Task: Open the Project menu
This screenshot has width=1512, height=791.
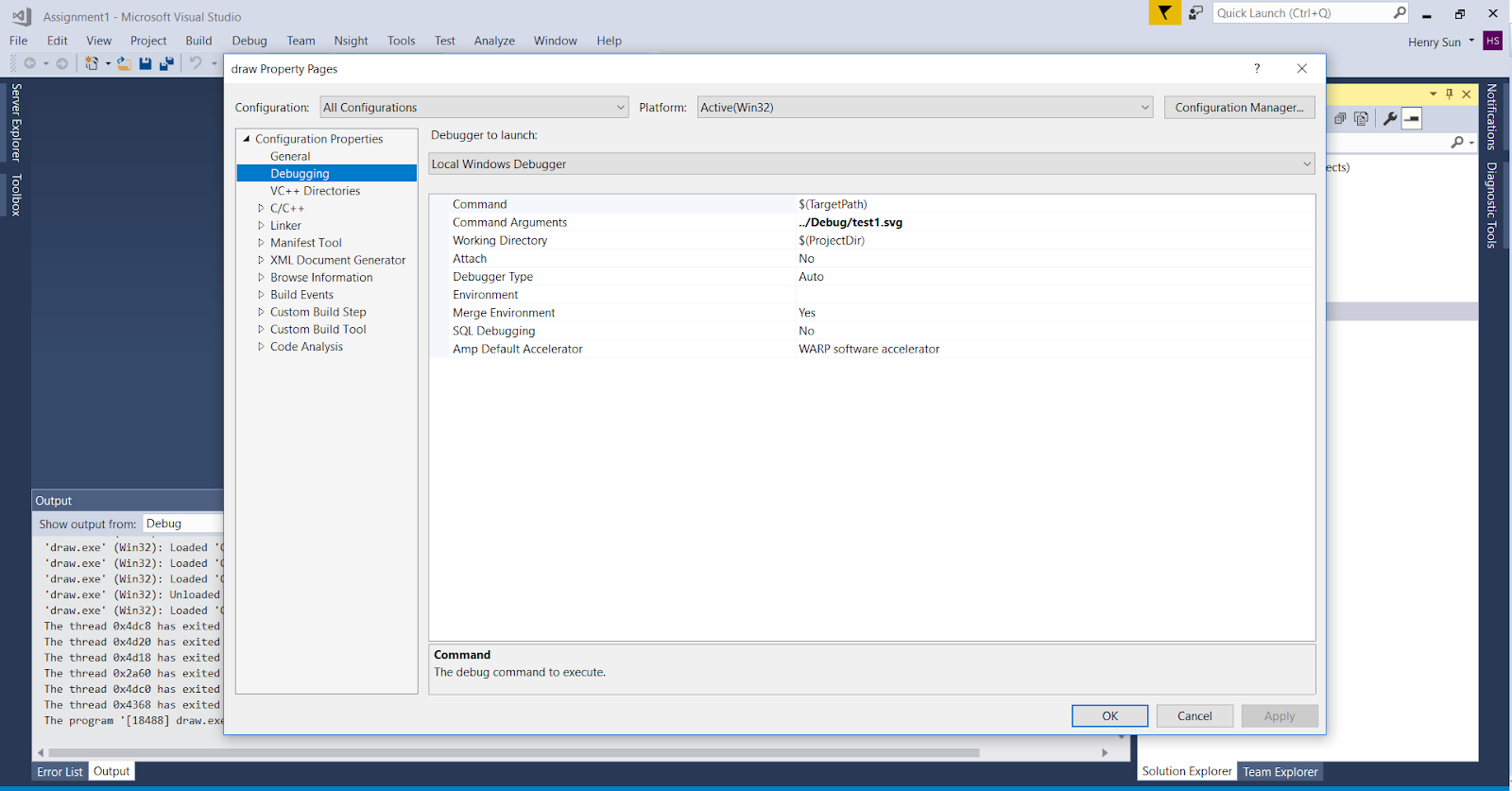Action: [148, 41]
